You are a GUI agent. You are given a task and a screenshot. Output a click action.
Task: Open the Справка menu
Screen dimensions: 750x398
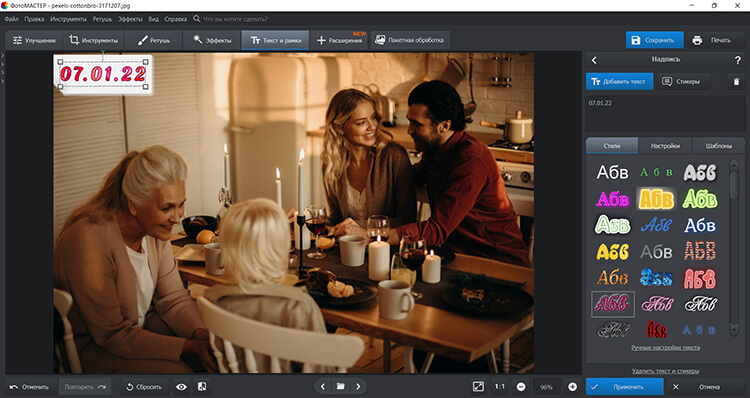pyautogui.click(x=176, y=19)
